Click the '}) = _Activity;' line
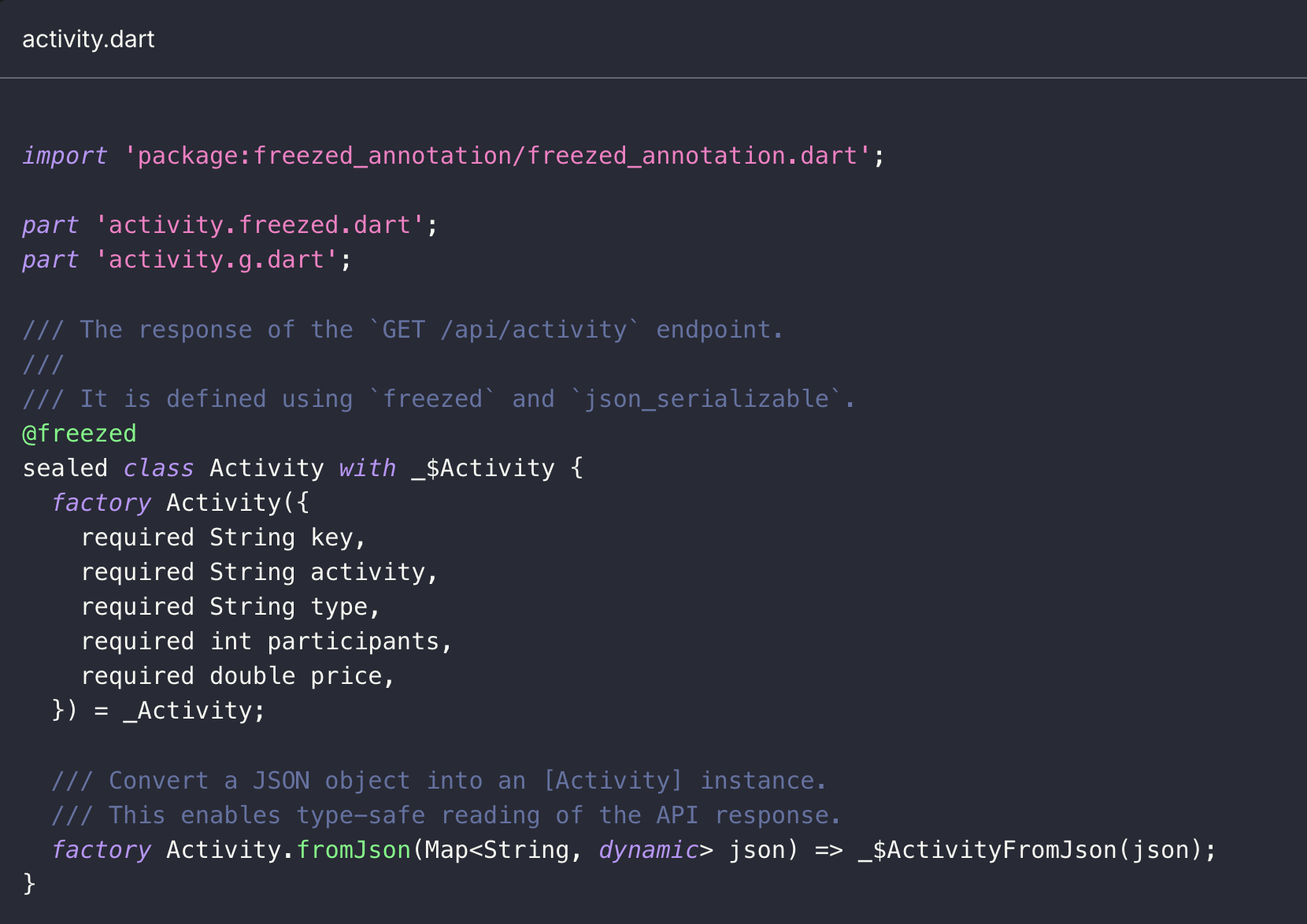 coord(158,710)
